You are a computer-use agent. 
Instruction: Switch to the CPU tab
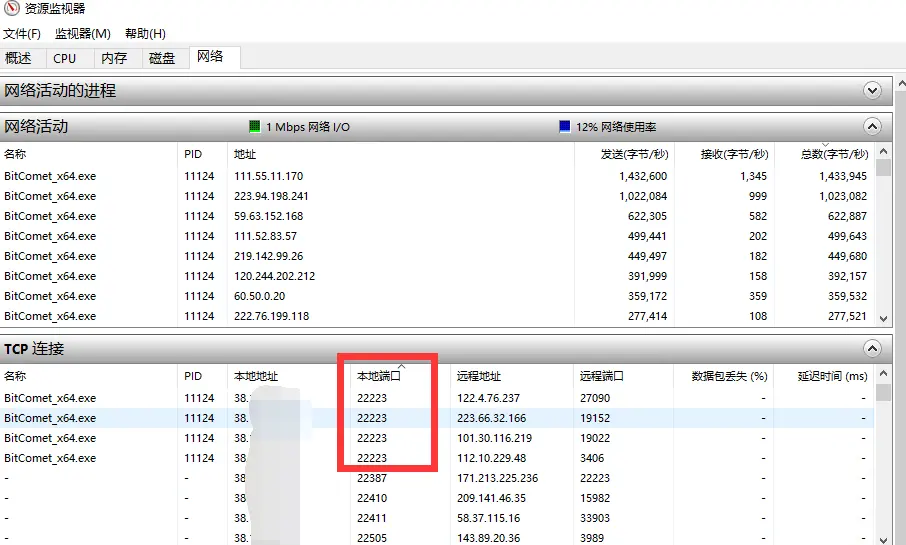65,58
